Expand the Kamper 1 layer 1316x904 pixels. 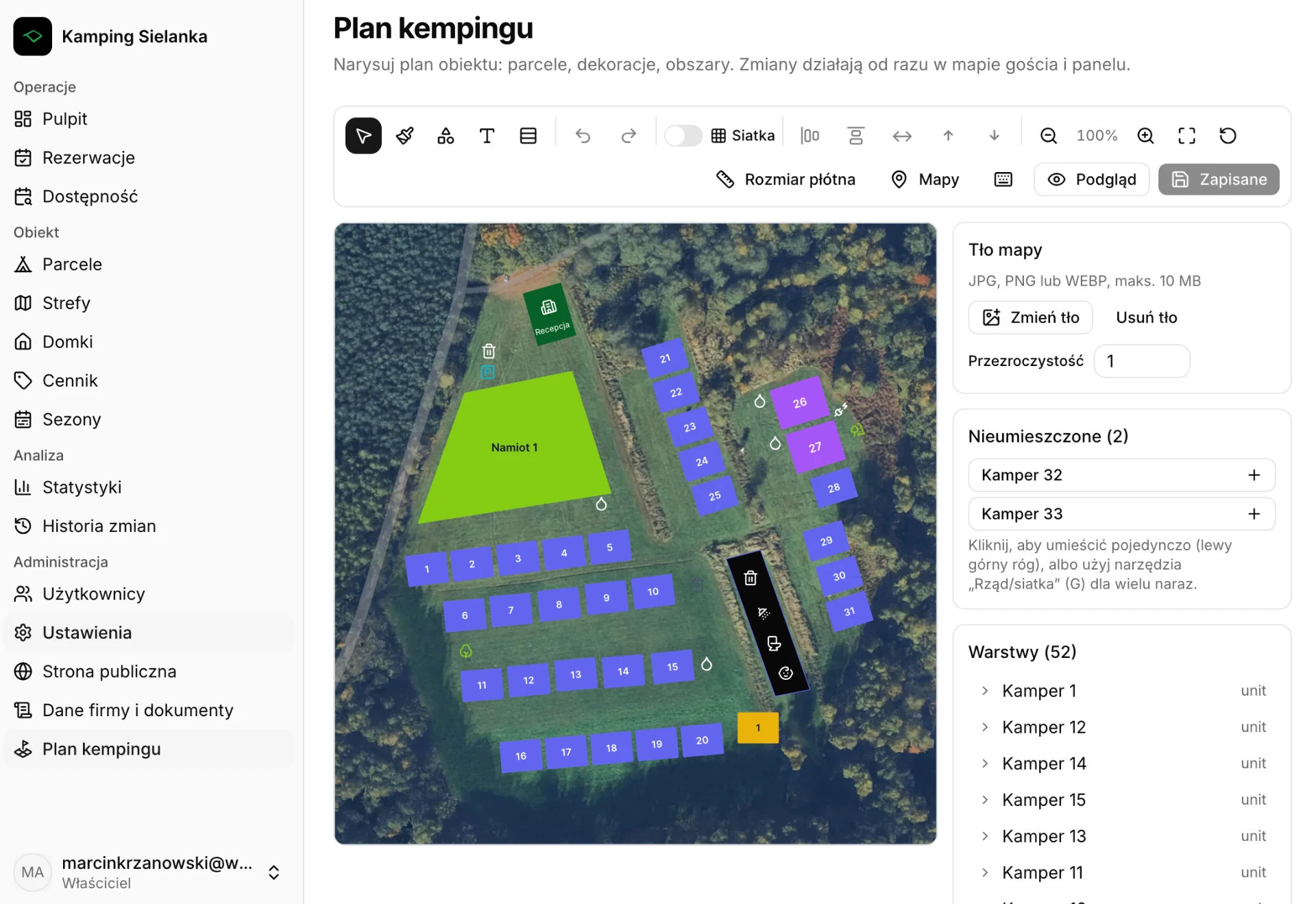pyautogui.click(x=985, y=691)
